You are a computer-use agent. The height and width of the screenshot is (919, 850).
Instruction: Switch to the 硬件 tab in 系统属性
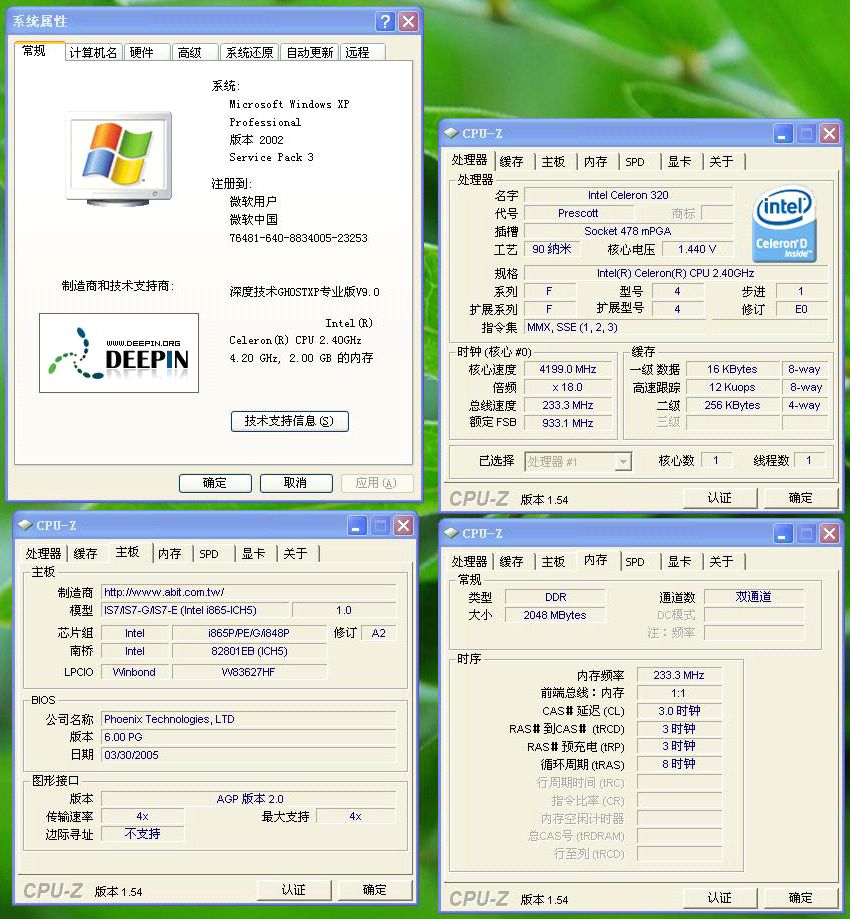pos(146,52)
